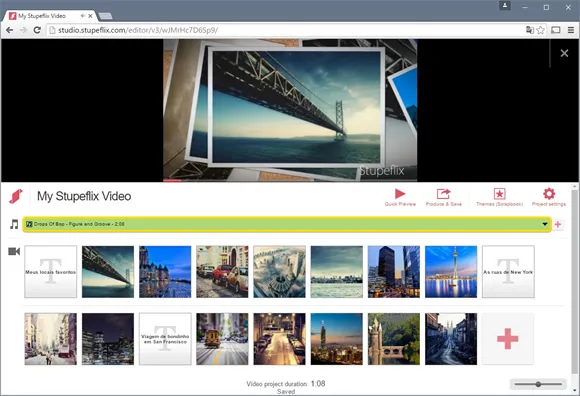This screenshot has width=580, height=396.
Task: Click the Stupeflix logo icon
Action: (16, 196)
